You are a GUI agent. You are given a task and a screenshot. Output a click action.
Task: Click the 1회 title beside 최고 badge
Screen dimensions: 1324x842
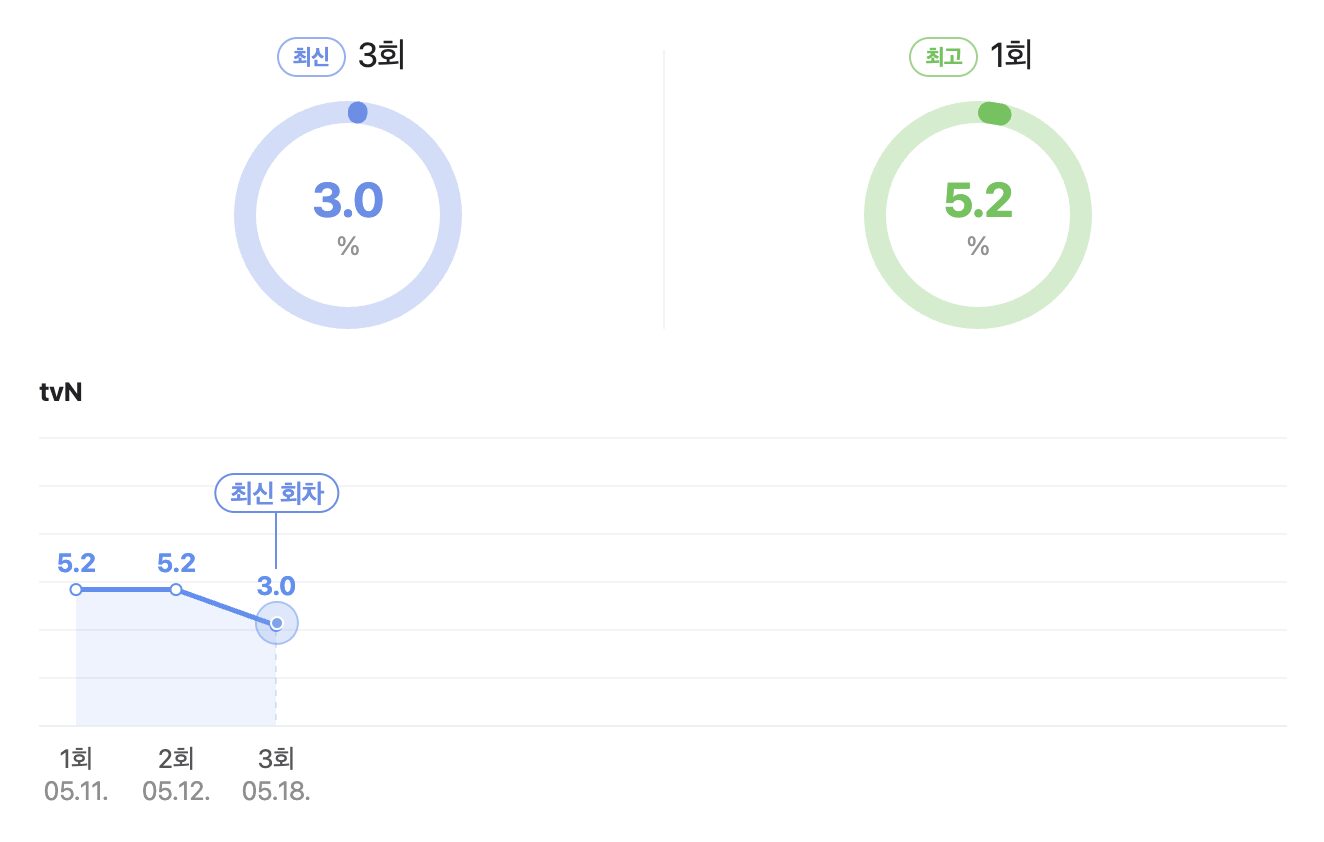click(1010, 56)
